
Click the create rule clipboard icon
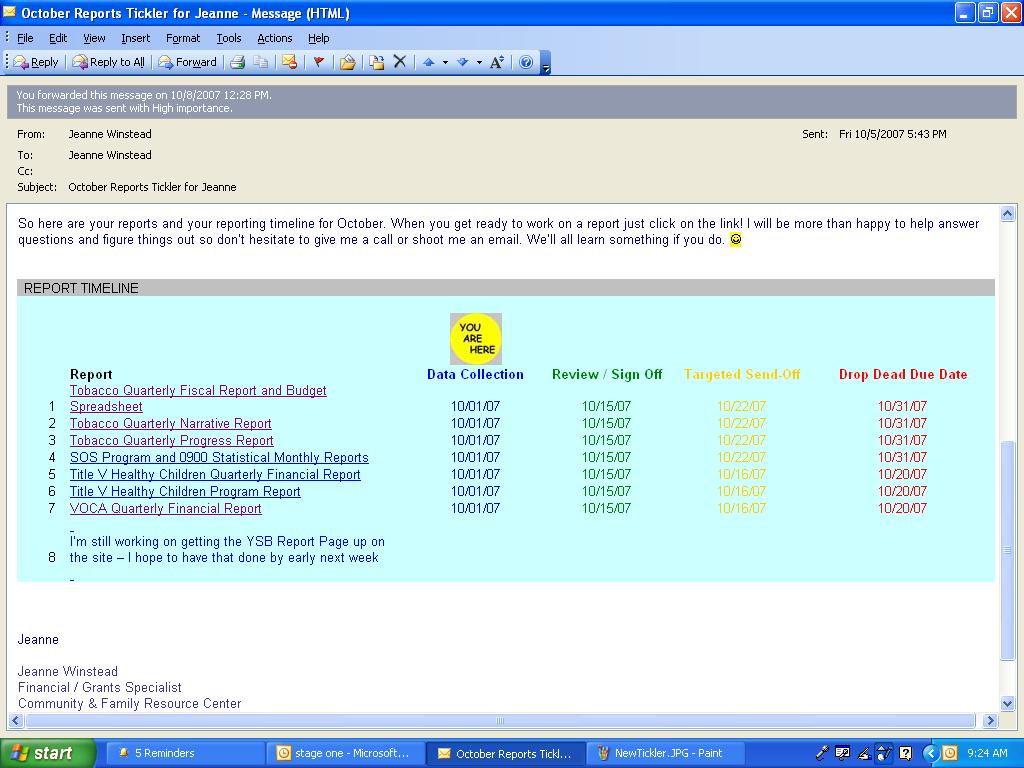point(377,62)
